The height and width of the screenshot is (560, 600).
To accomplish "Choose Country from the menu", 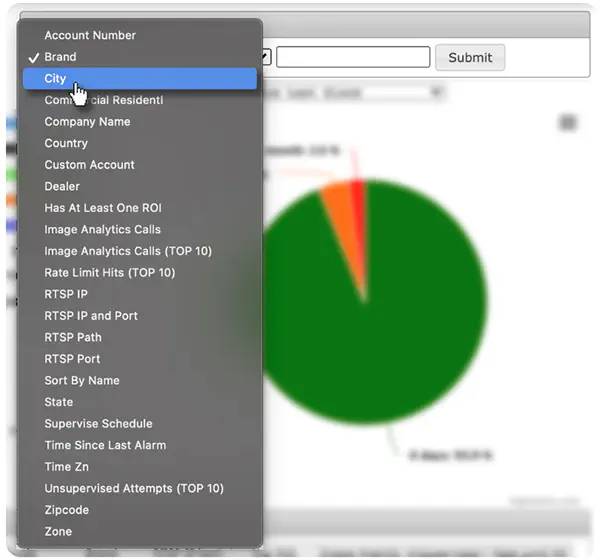I will click(x=140, y=143).
